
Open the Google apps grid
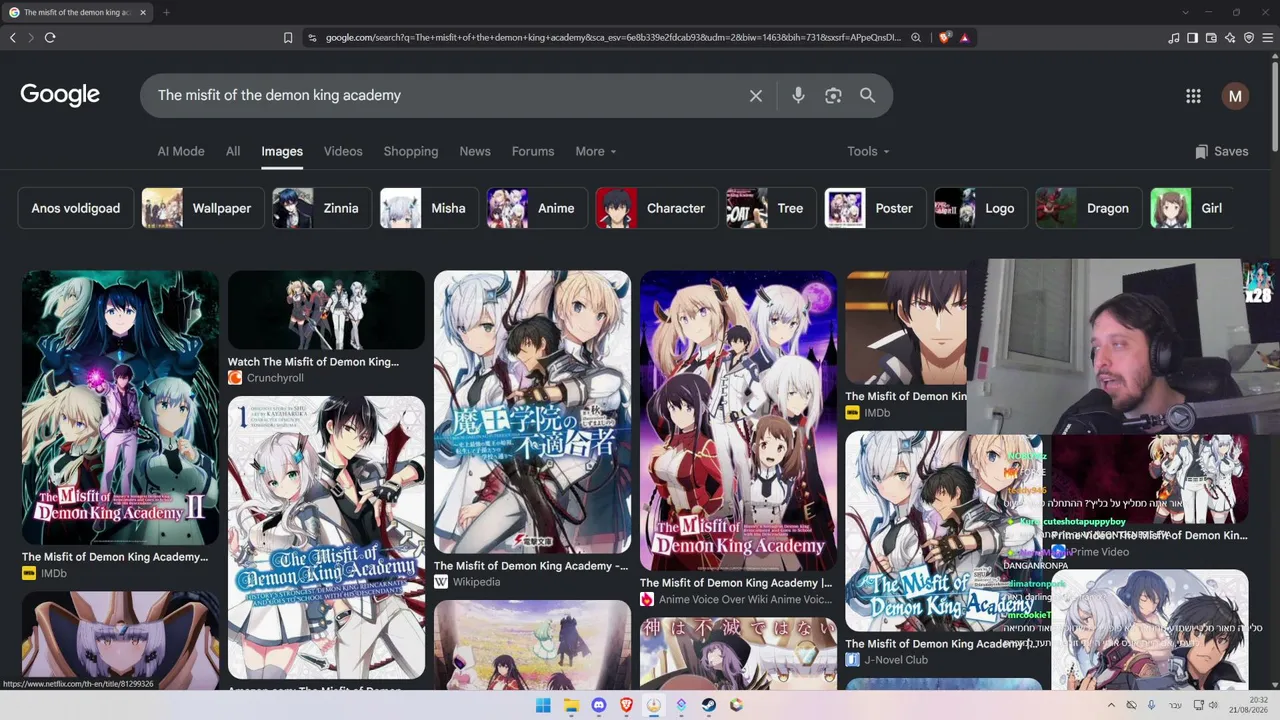(x=1193, y=96)
